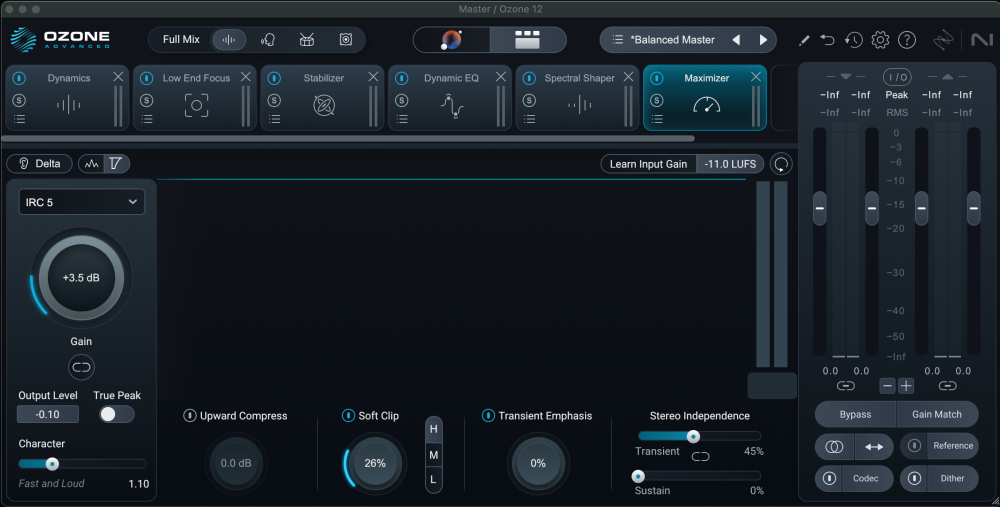Open the preset list icon
This screenshot has height=507, width=1000.
pos(617,40)
